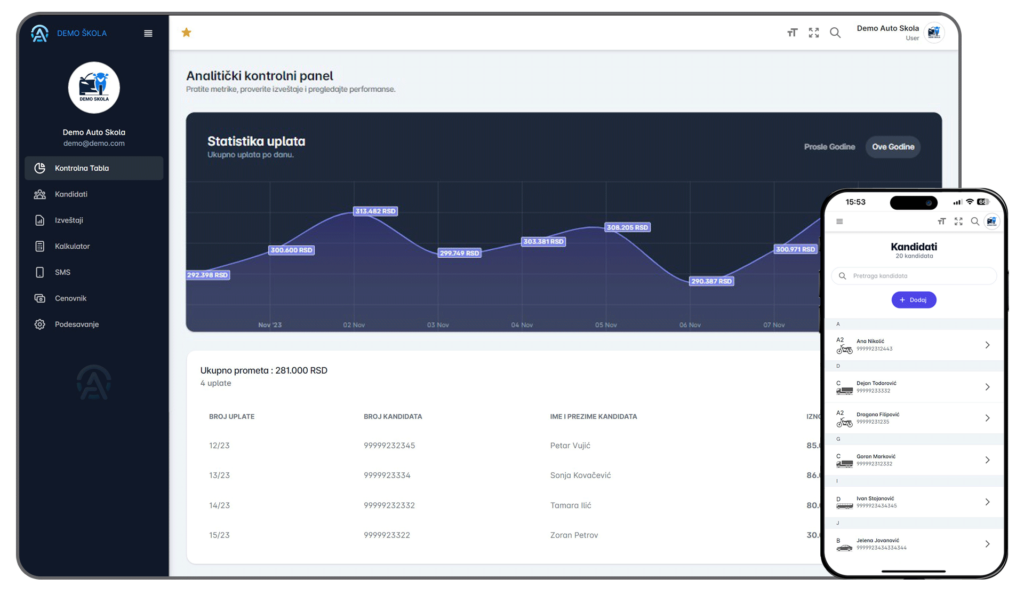Click the 313.482 RSD chart data point

click(376, 211)
